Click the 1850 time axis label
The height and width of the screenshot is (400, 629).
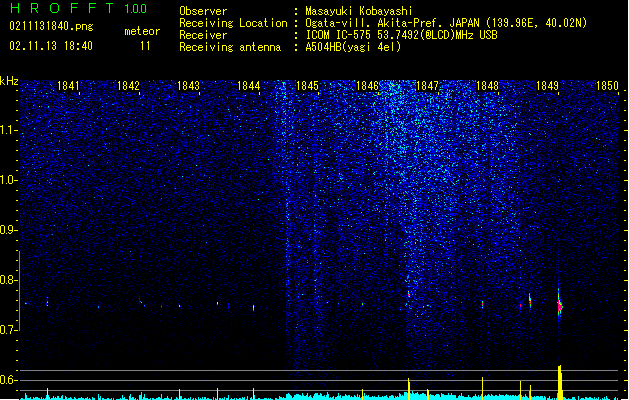tap(607, 86)
